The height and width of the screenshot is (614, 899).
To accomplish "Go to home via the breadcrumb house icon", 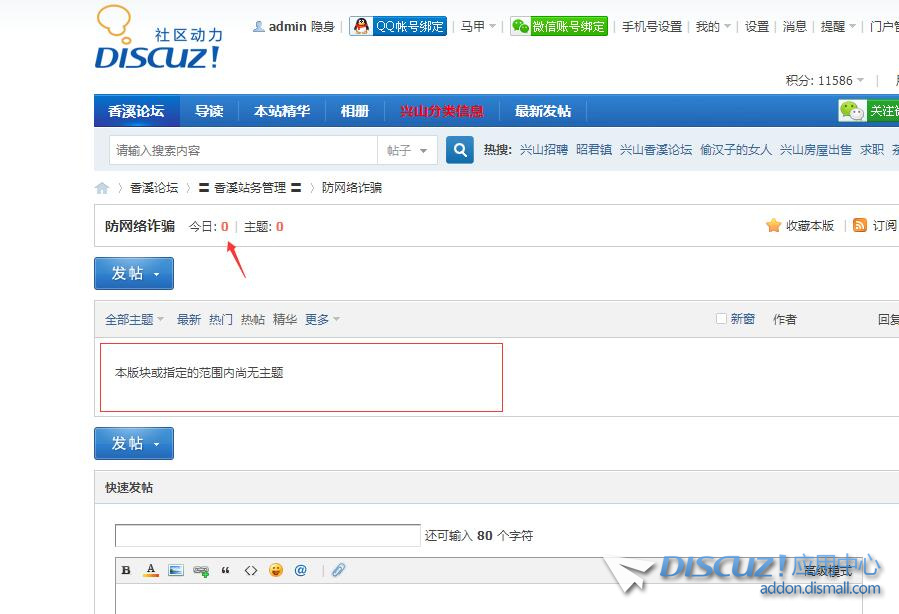I will point(102,188).
